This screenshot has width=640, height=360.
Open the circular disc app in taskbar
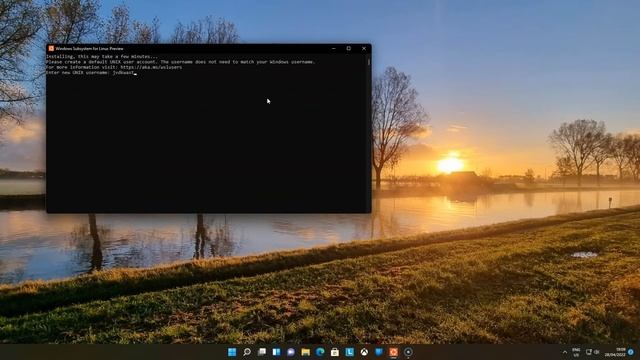pyautogui.click(x=408, y=352)
